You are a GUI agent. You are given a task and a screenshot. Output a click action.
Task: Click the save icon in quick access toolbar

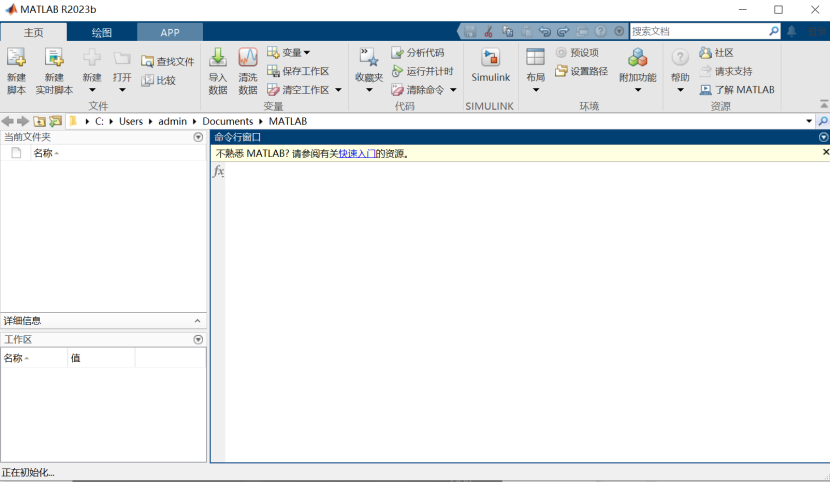pos(470,32)
